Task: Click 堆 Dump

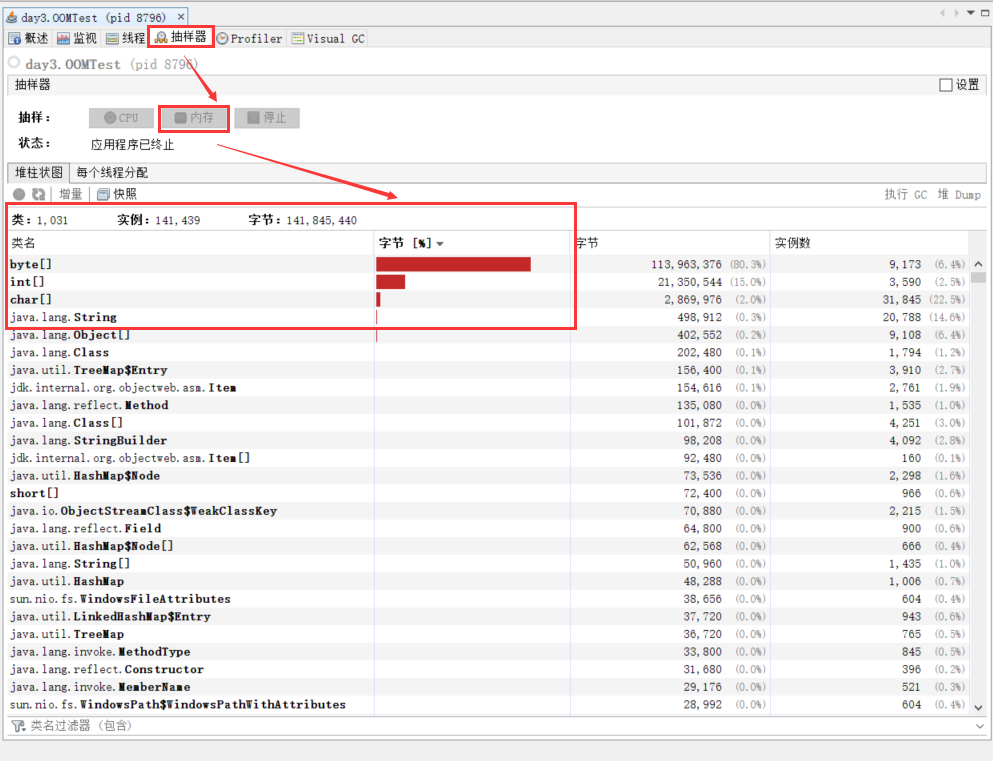Action: point(959,194)
